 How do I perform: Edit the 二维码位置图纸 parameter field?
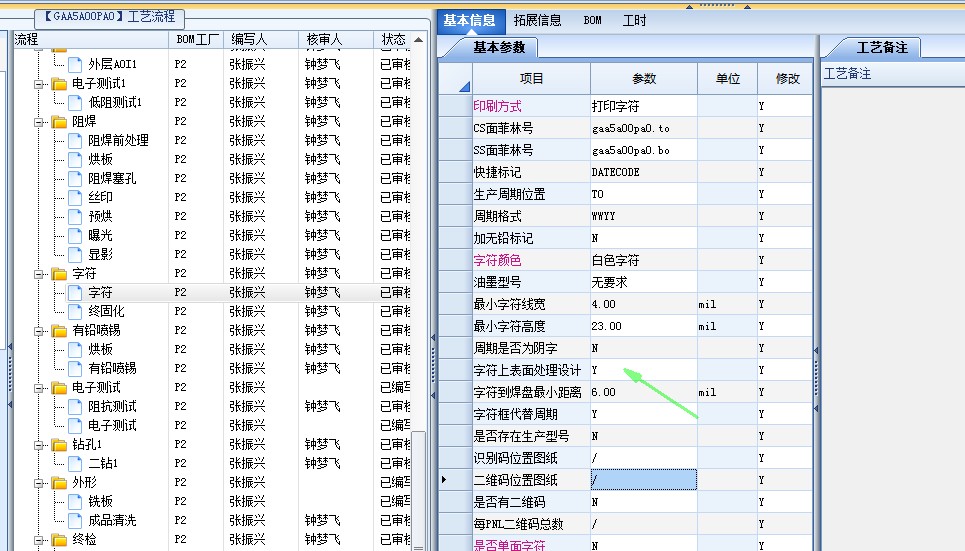click(x=644, y=480)
